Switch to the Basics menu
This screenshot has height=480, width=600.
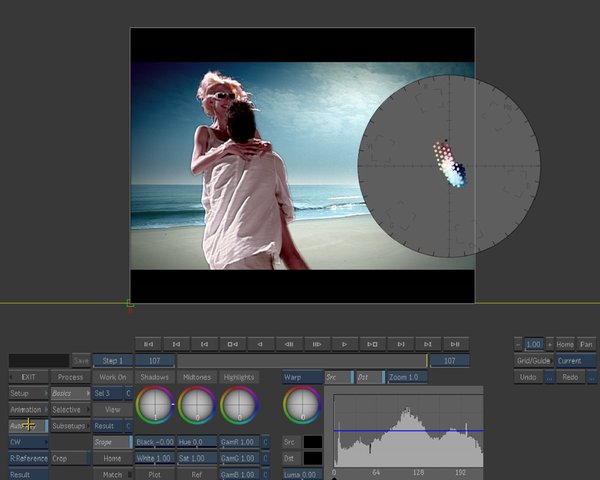point(69,393)
